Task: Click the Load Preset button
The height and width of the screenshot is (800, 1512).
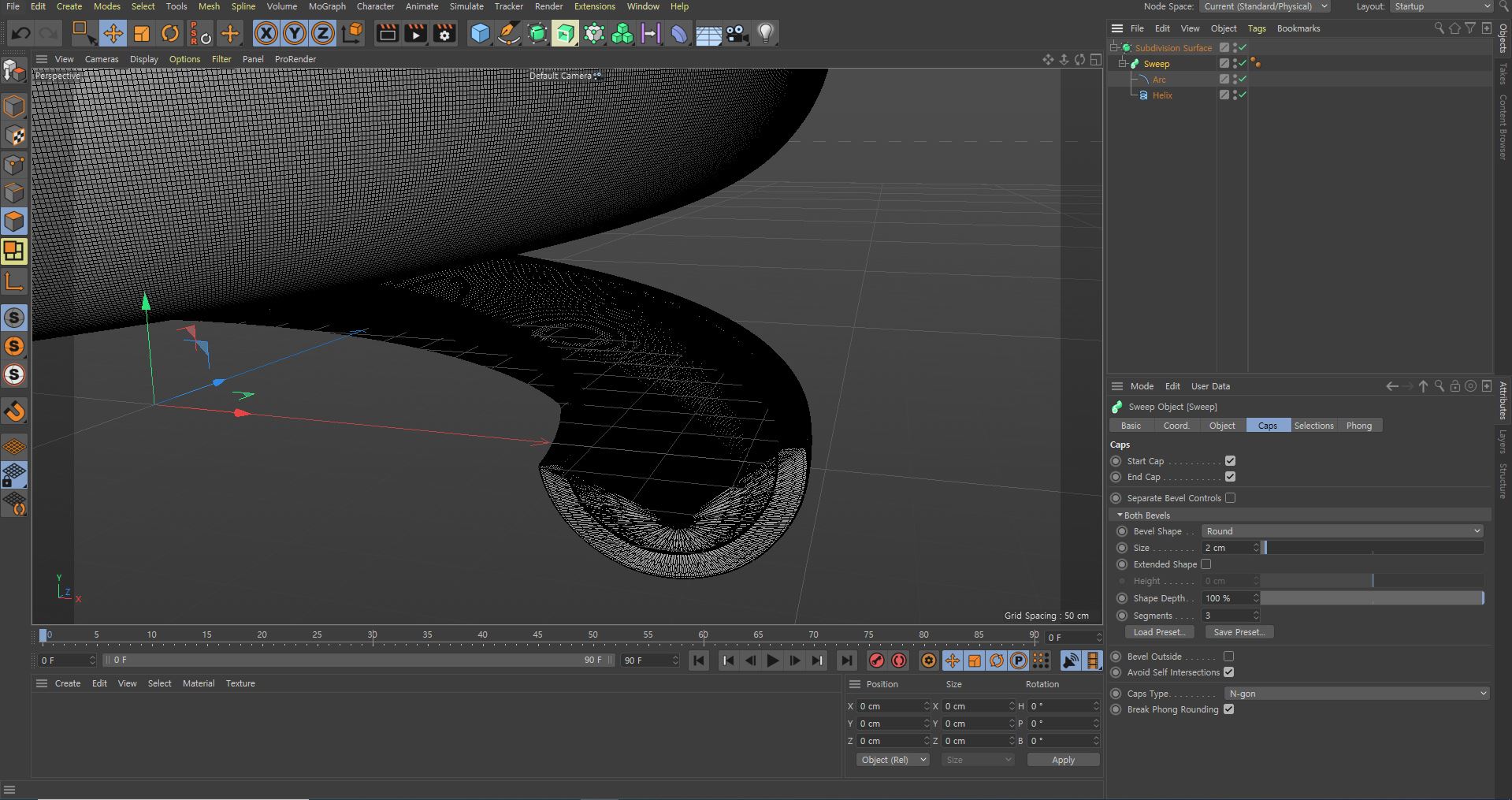Action: point(1159,632)
